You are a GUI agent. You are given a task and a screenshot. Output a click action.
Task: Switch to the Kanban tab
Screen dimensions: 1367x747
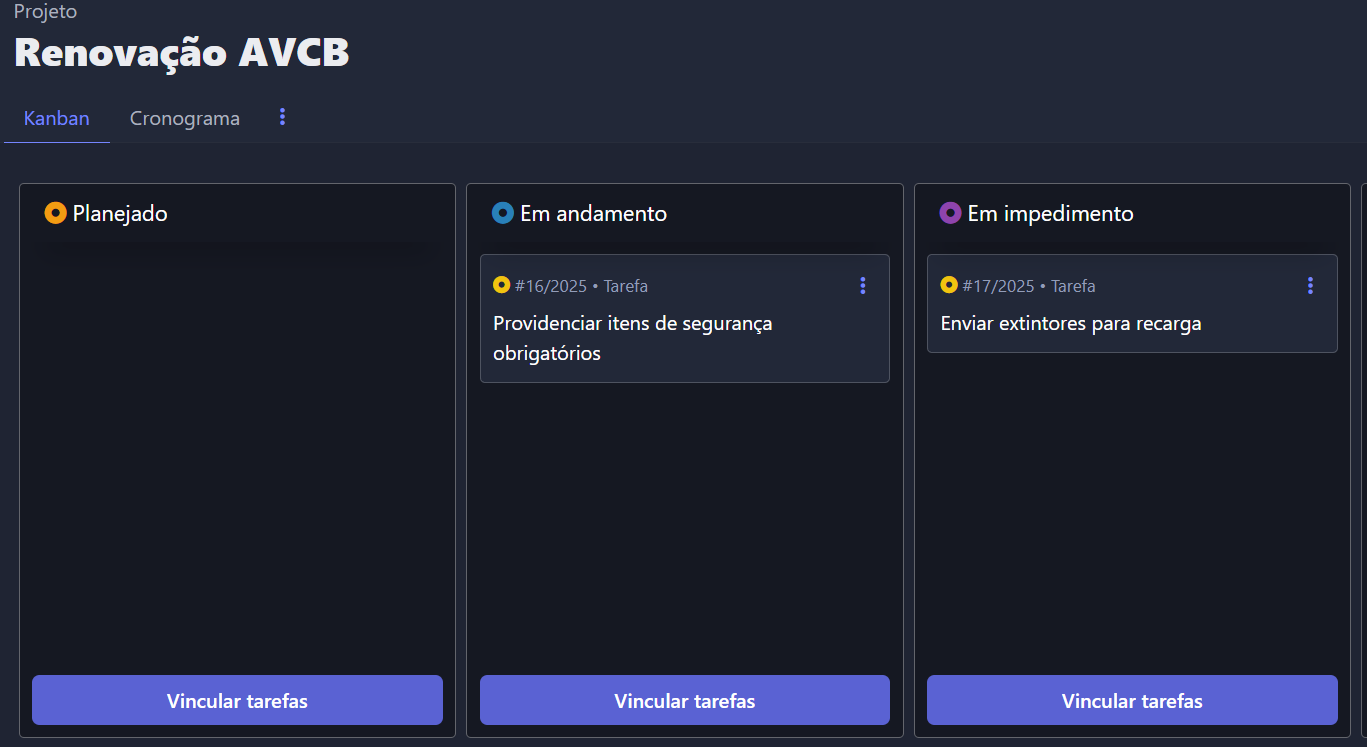coord(57,118)
